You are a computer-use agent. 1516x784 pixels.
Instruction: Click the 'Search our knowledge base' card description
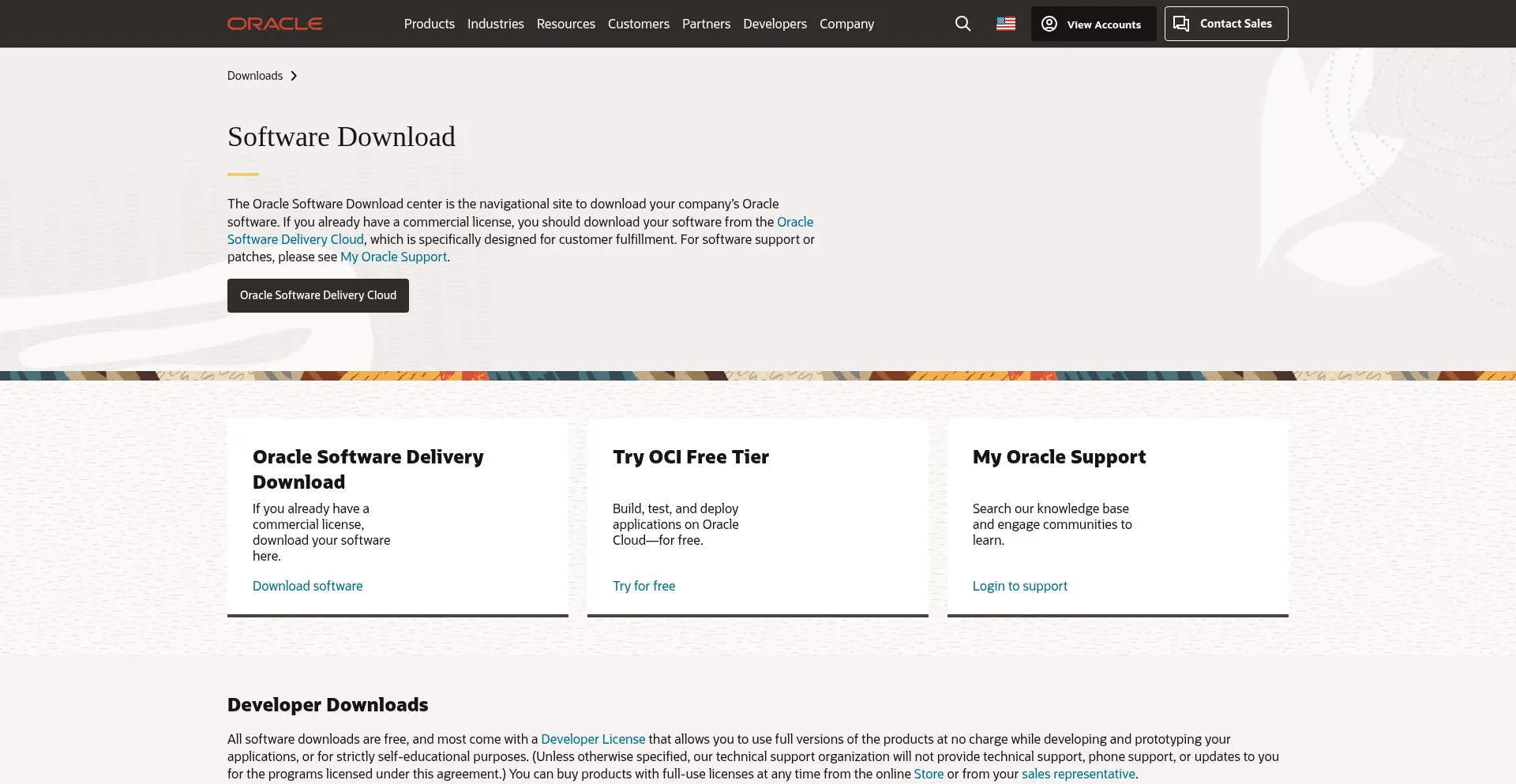[1053, 524]
